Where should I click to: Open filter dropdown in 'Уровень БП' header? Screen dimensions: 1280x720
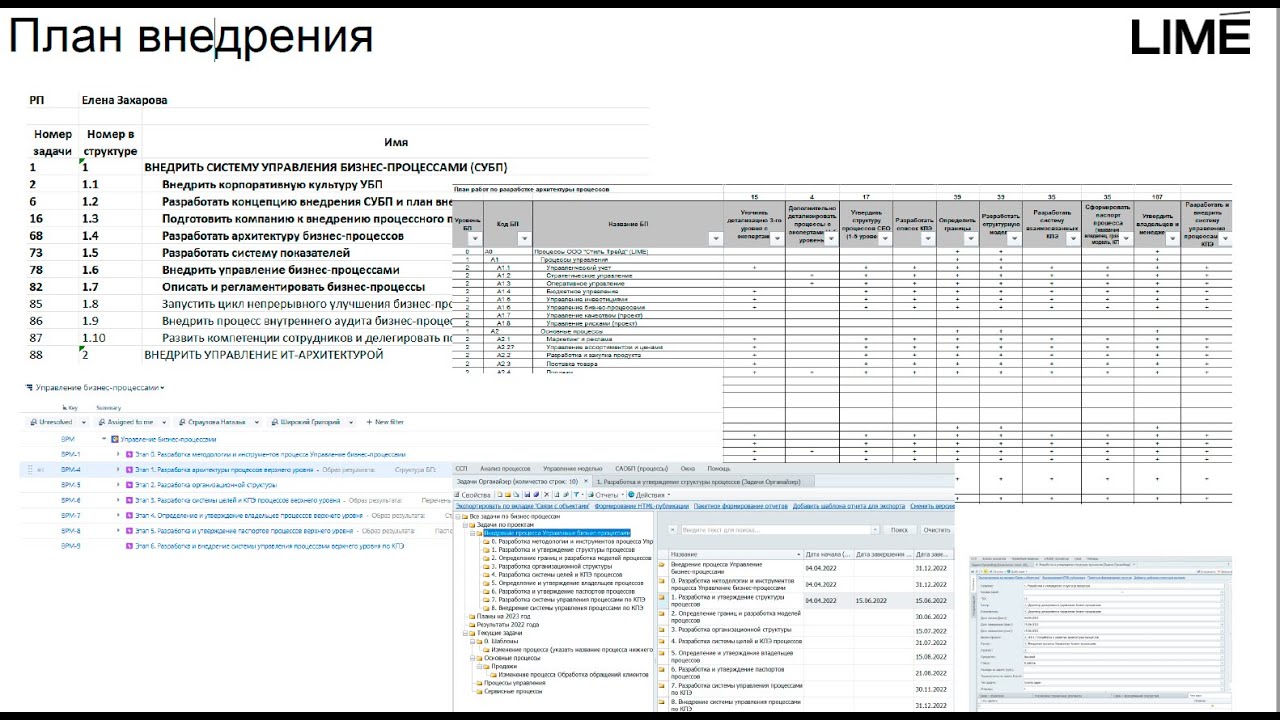[x=475, y=239]
